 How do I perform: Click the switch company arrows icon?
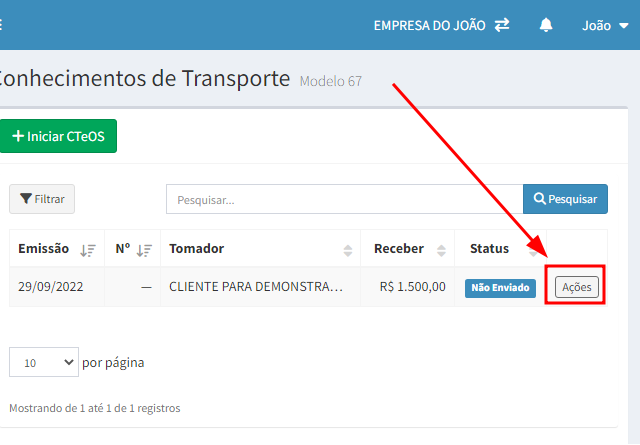[x=502, y=25]
